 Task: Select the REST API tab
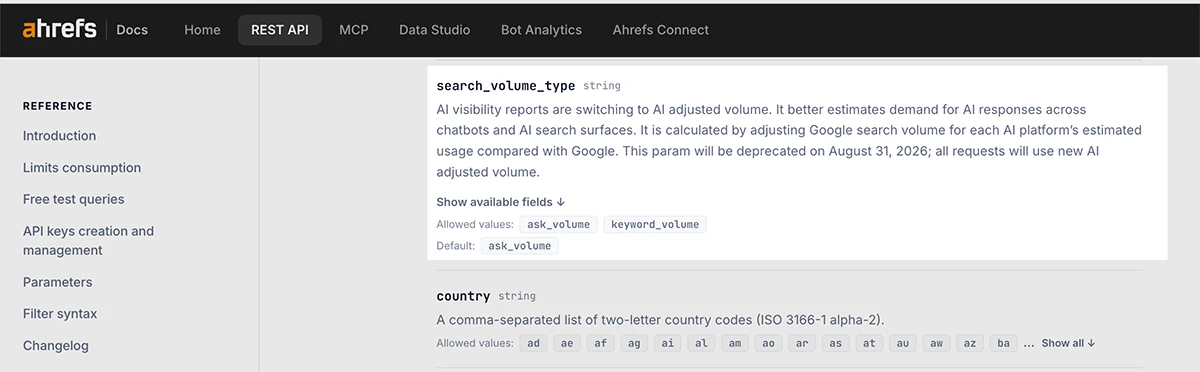point(280,30)
